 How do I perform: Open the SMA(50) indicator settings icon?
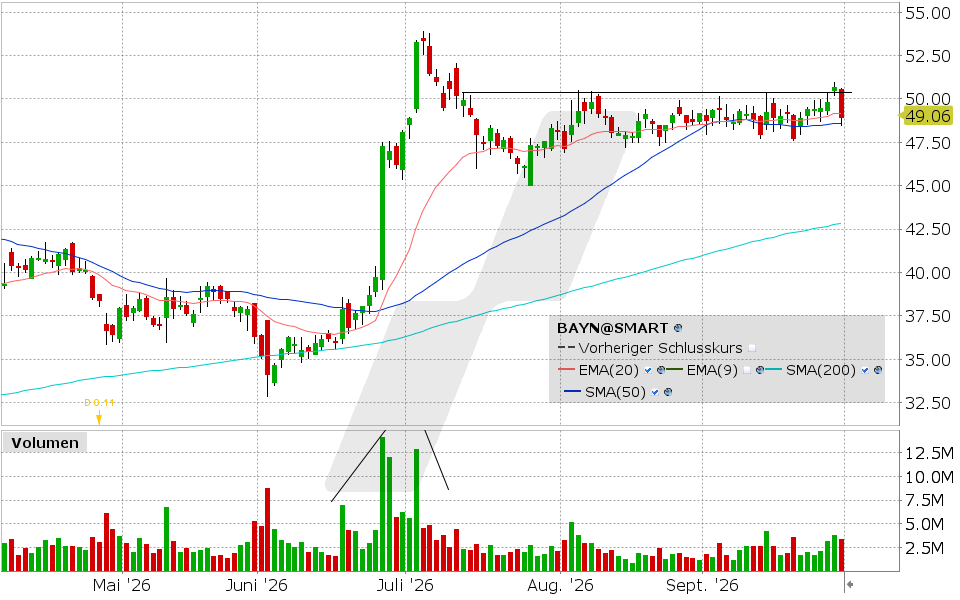click(x=668, y=392)
